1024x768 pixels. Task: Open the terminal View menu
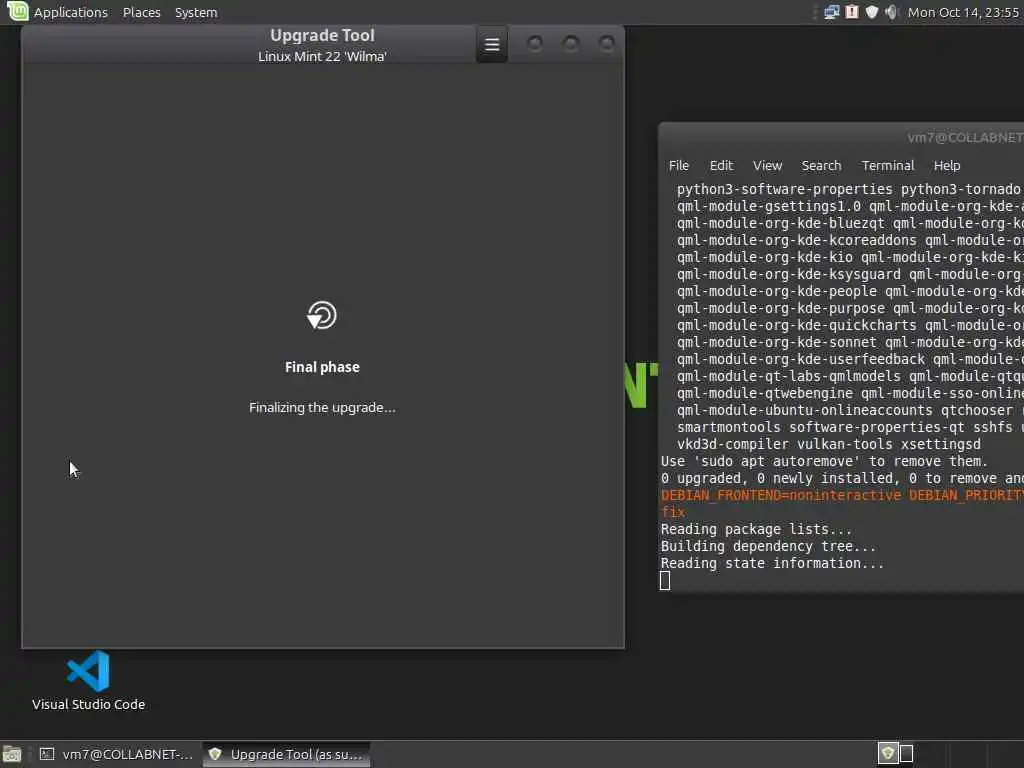767,165
